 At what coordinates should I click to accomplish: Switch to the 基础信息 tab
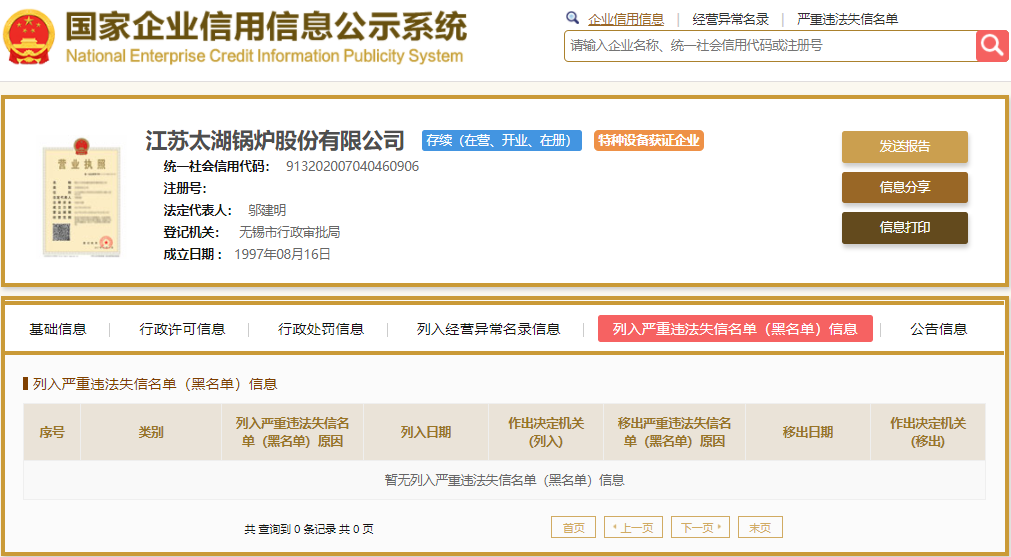[x=57, y=329]
